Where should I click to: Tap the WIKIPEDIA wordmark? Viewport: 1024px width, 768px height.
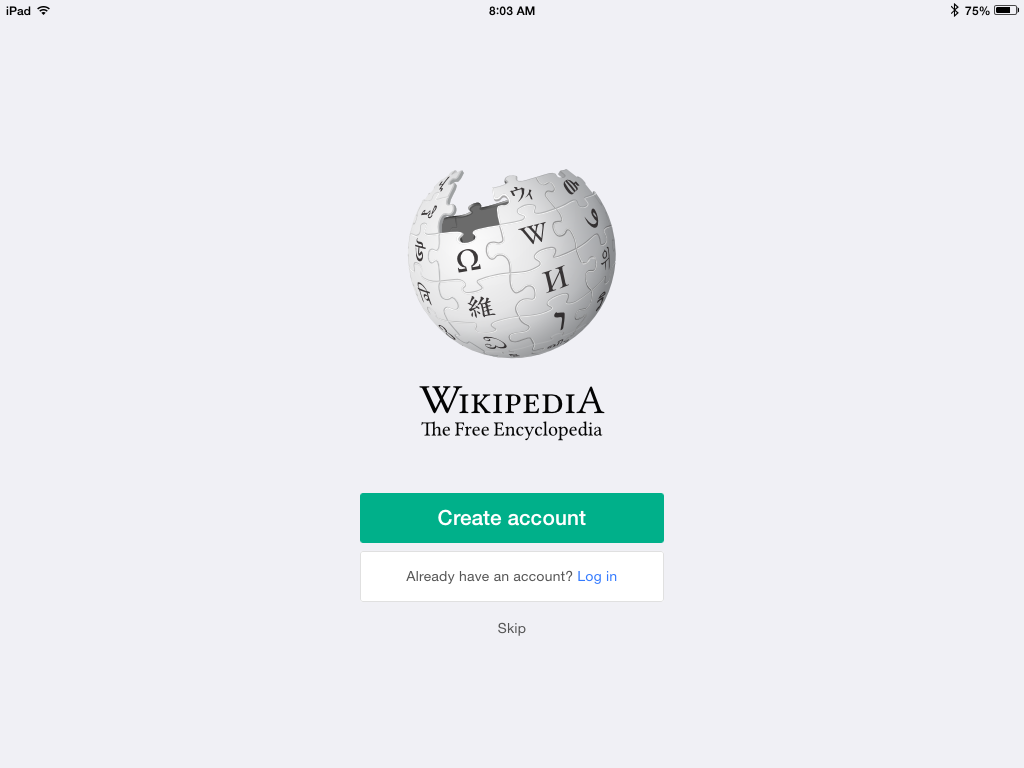512,400
